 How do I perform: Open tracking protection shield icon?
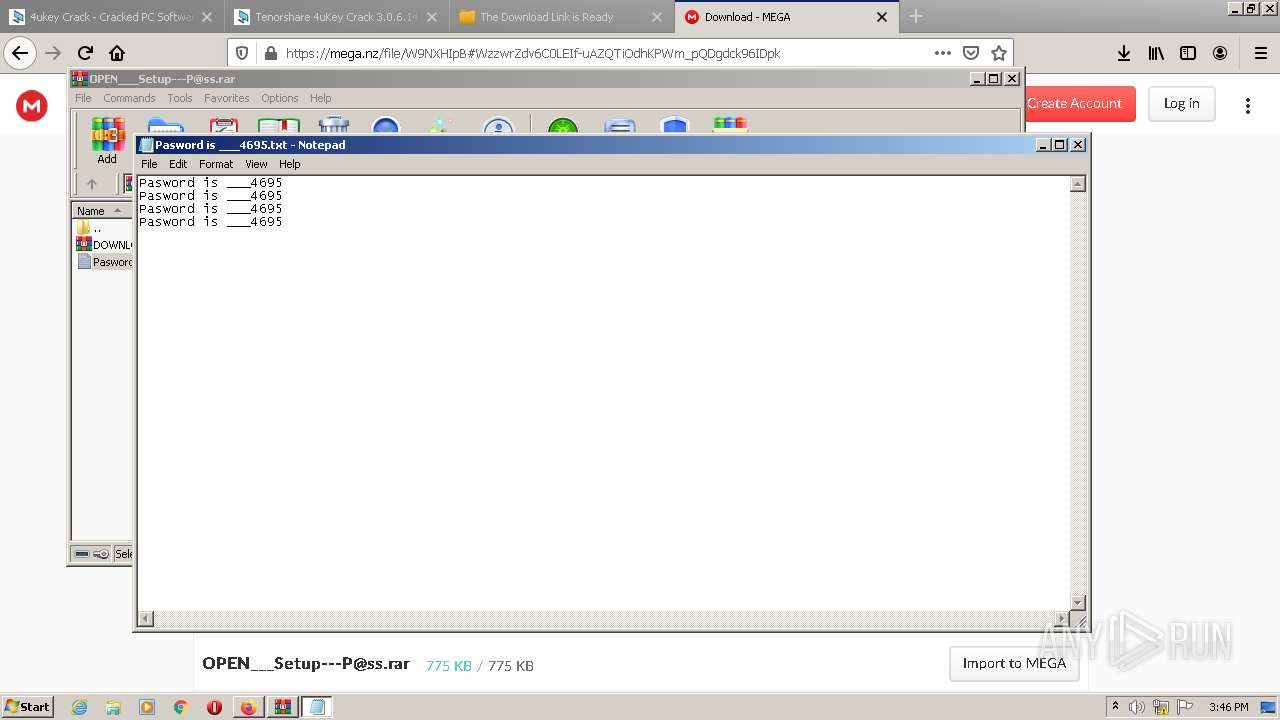[242, 53]
